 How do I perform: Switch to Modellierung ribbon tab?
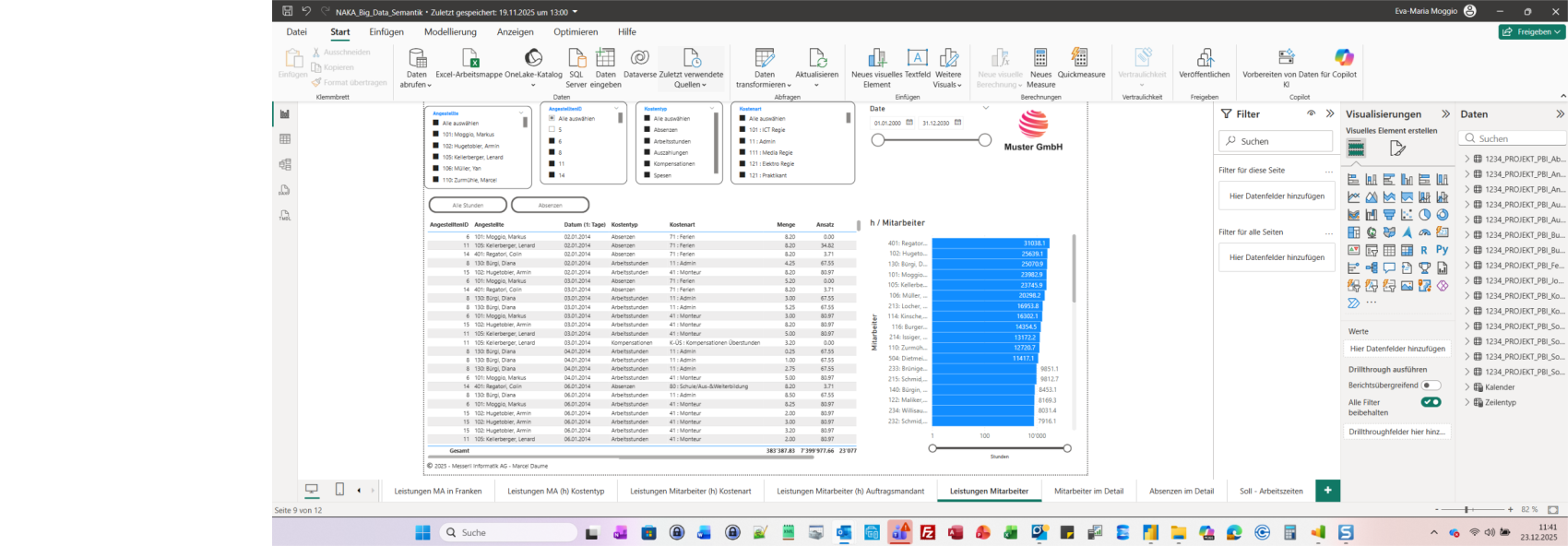[450, 31]
